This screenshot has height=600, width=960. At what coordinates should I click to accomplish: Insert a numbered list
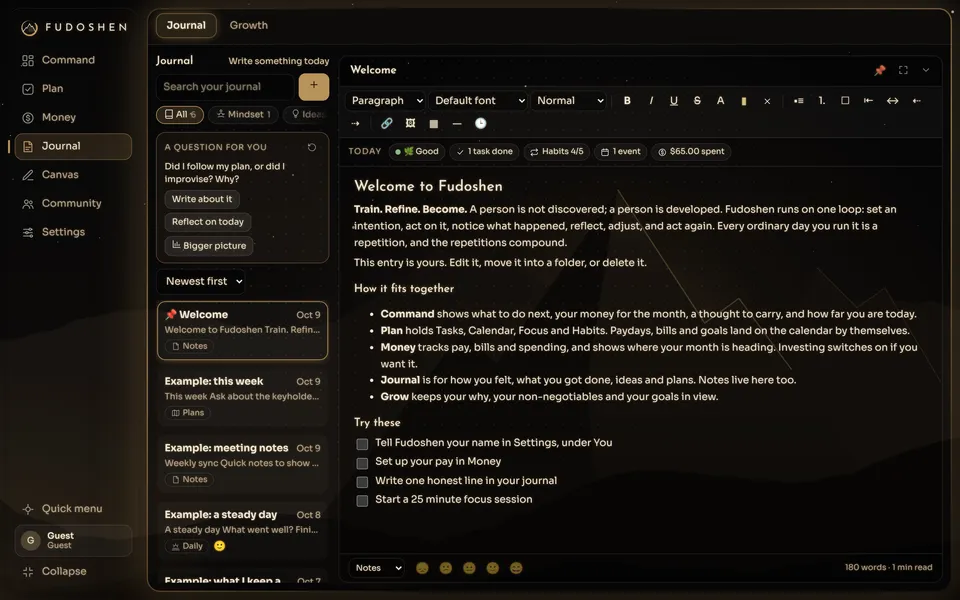[x=822, y=100]
